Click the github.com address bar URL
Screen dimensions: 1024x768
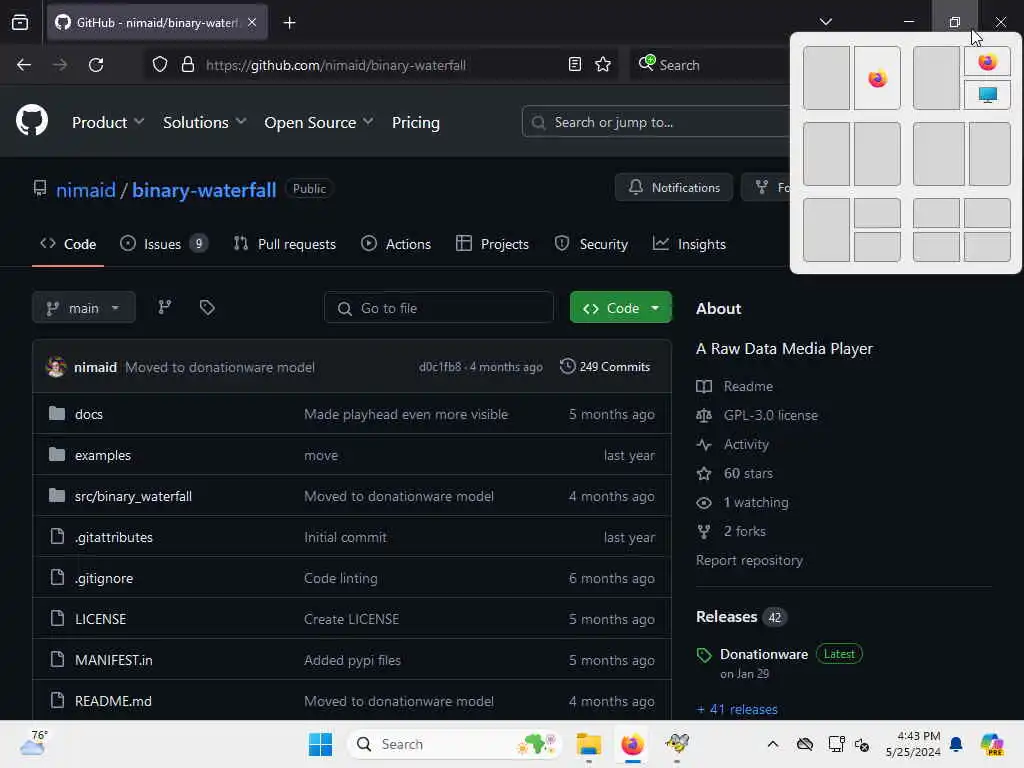336,65
